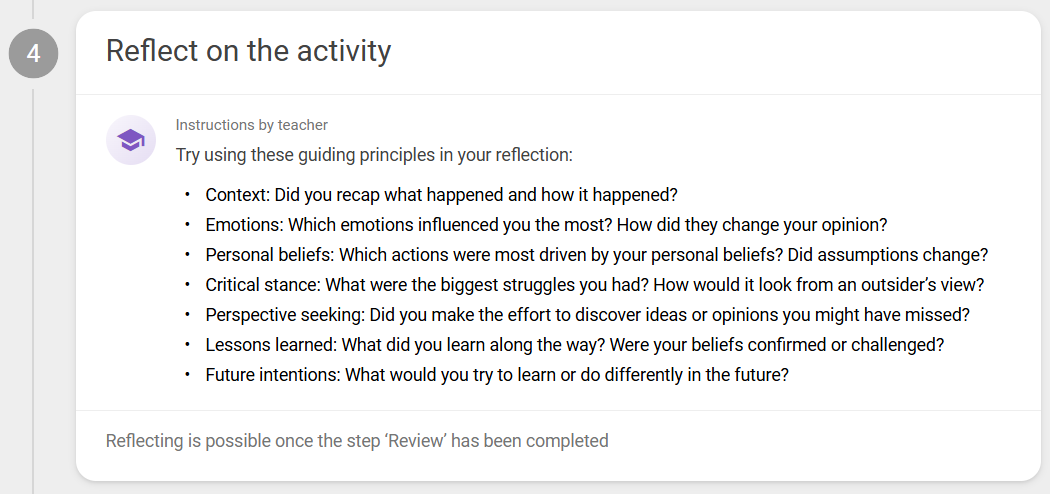Click the bullet dot before Critical stance
1050x494 pixels.
pos(188,285)
